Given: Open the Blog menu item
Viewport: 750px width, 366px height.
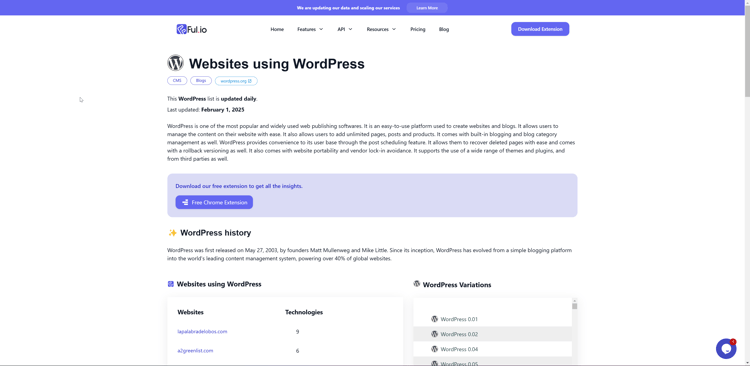Looking at the screenshot, I should tap(444, 29).
